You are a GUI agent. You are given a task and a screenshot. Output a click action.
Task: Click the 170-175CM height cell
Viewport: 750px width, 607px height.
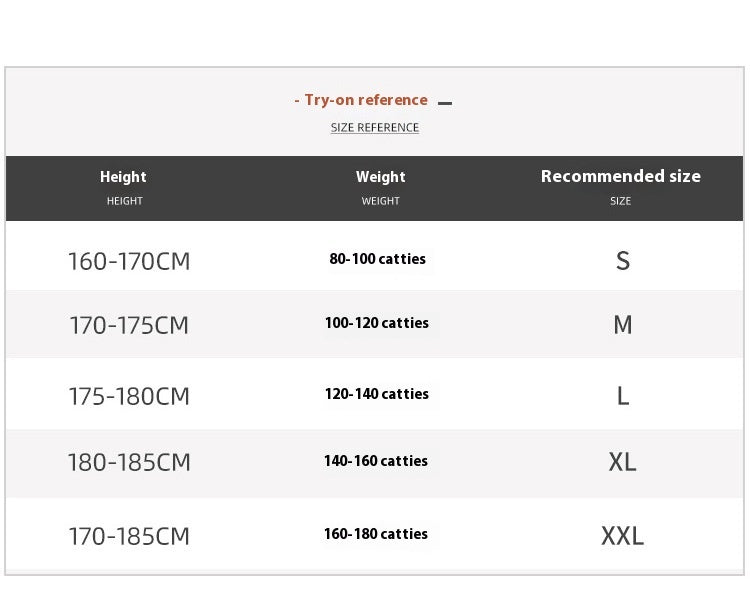click(129, 326)
